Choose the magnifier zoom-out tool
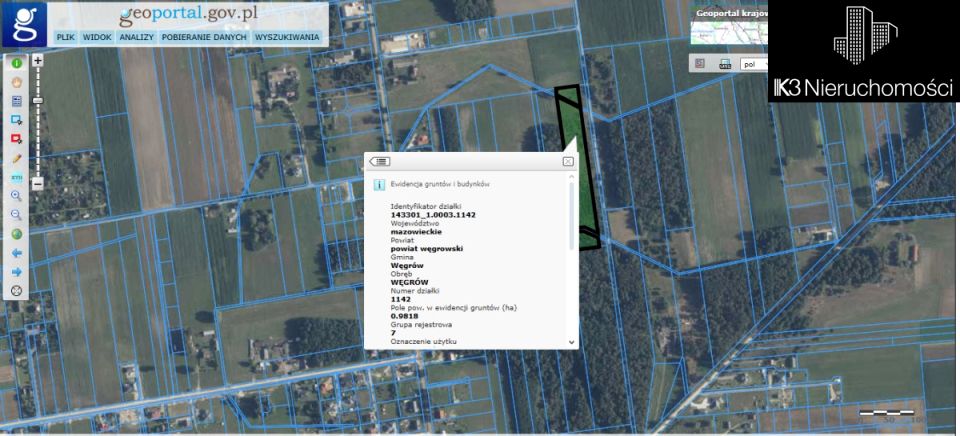Image resolution: width=960 pixels, height=436 pixels. pyautogui.click(x=17, y=214)
